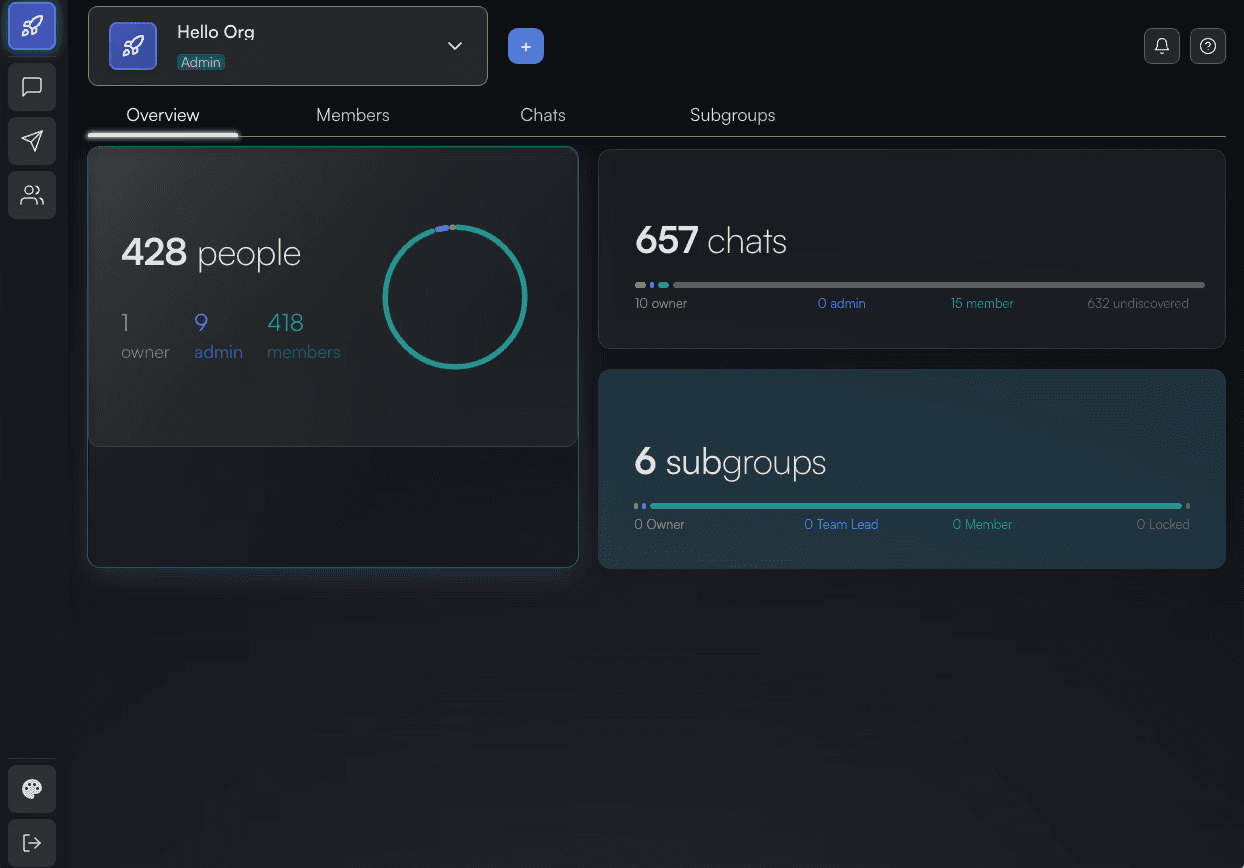Click the 15 member chats label
The width and height of the screenshot is (1244, 868).
[982, 303]
